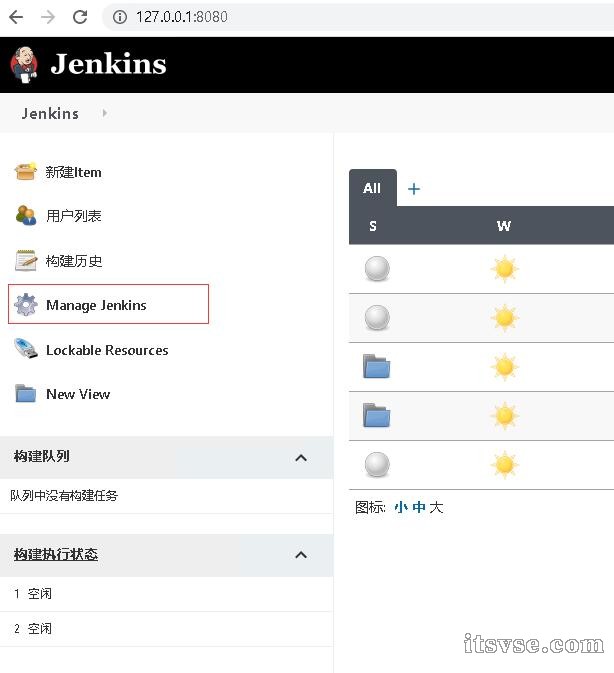The image size is (614, 673).
Task: Click the Jenkins butler logo
Action: (x=24, y=65)
